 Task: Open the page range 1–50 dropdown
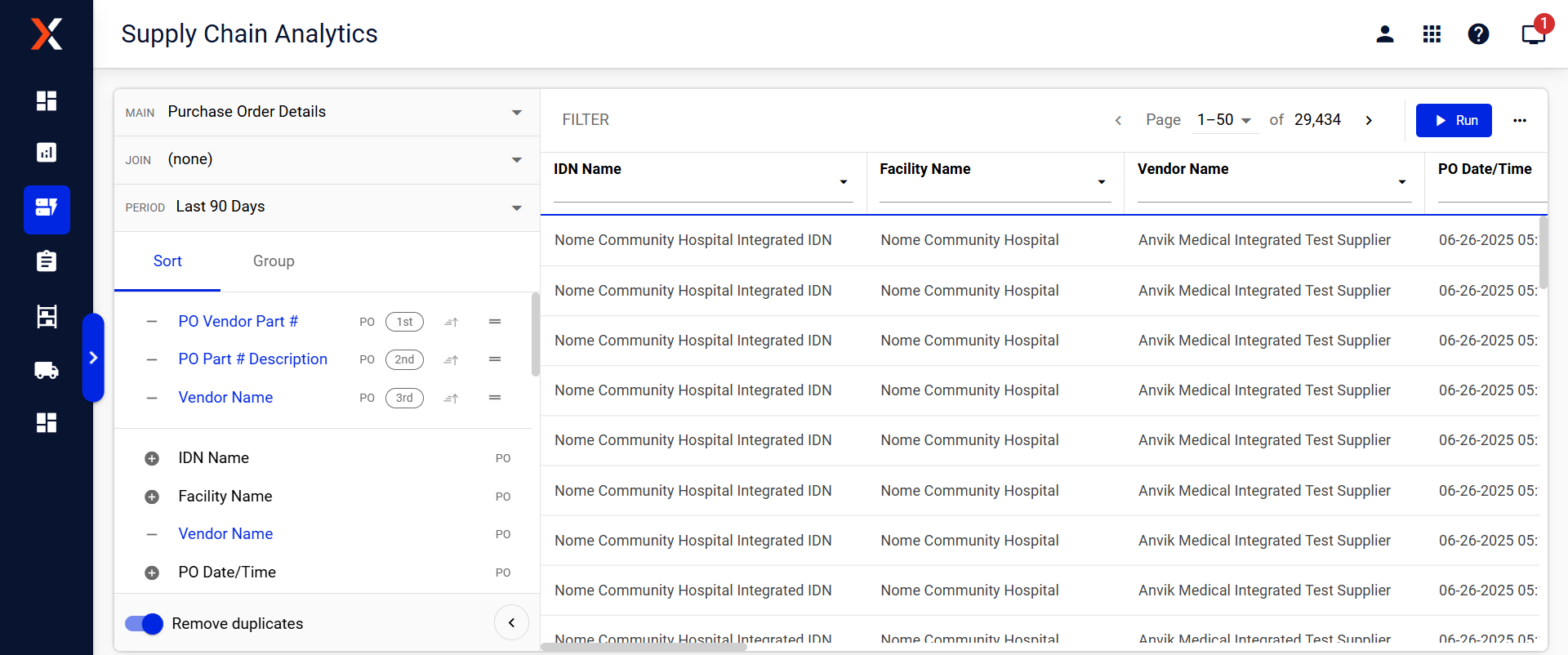[1223, 120]
